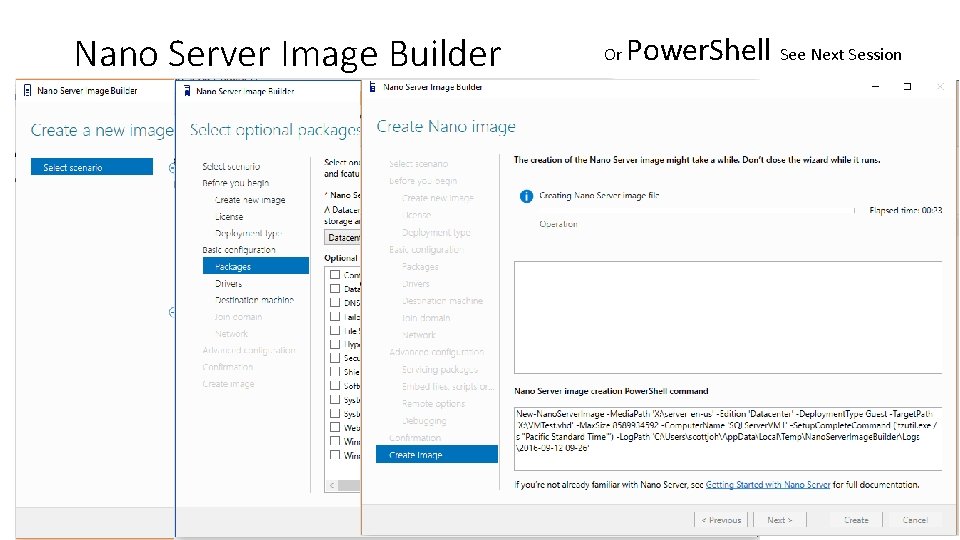Select the 'Web...' package checkbox

(335, 427)
